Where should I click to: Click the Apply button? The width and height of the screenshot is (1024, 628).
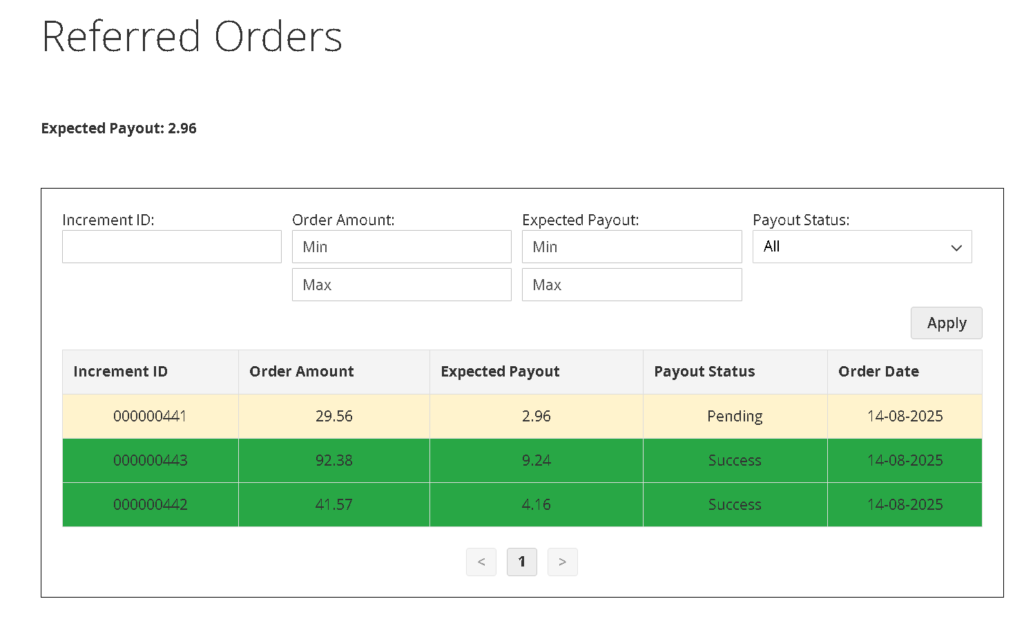point(945,322)
